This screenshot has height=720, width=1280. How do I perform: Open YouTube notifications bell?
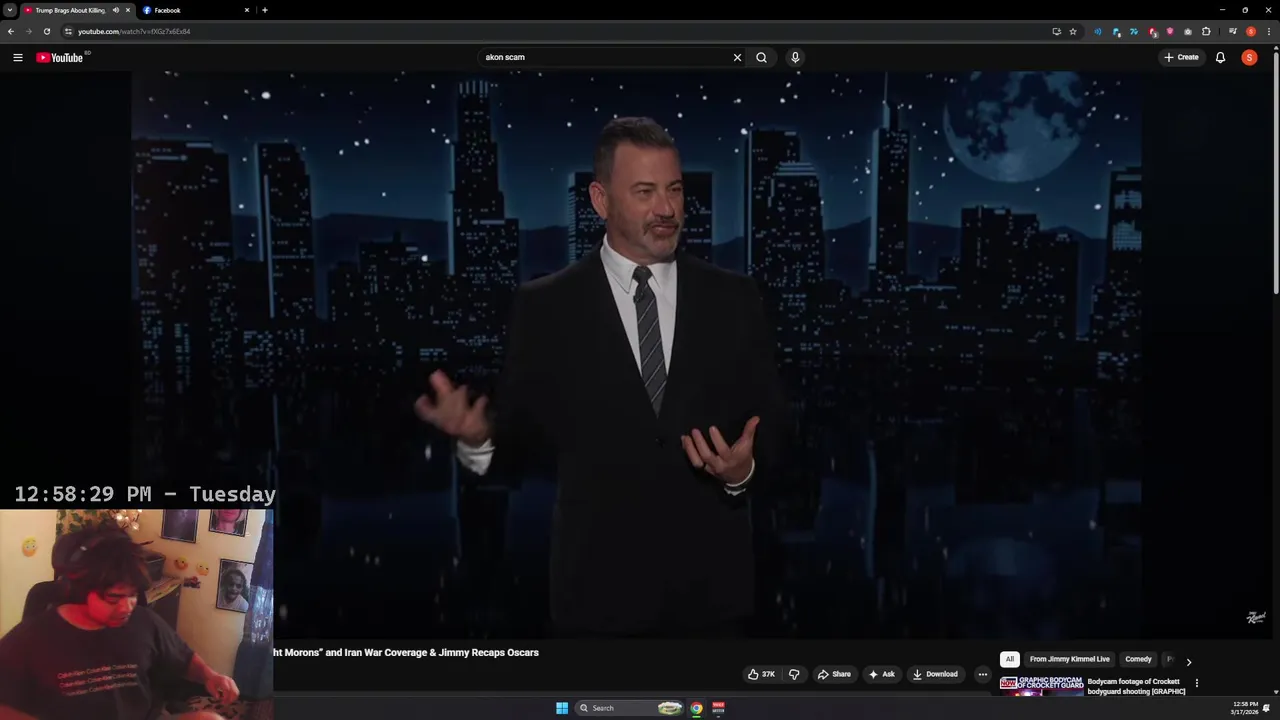pyautogui.click(x=1220, y=57)
